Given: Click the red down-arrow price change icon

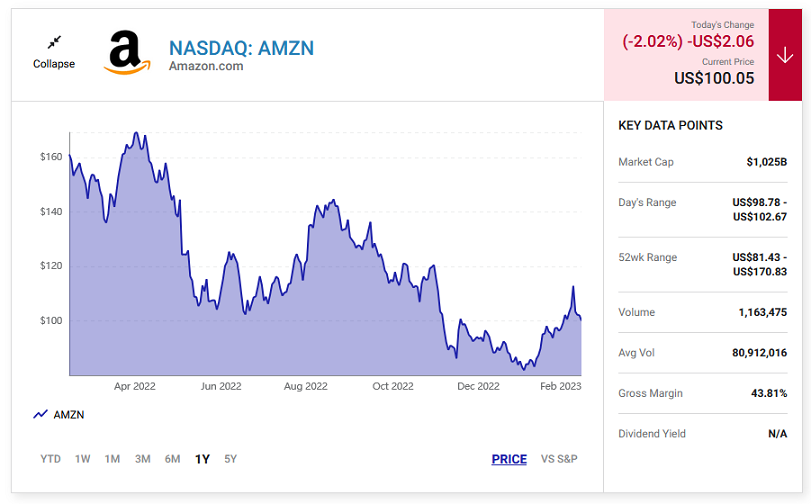Looking at the screenshot, I should point(784,56).
